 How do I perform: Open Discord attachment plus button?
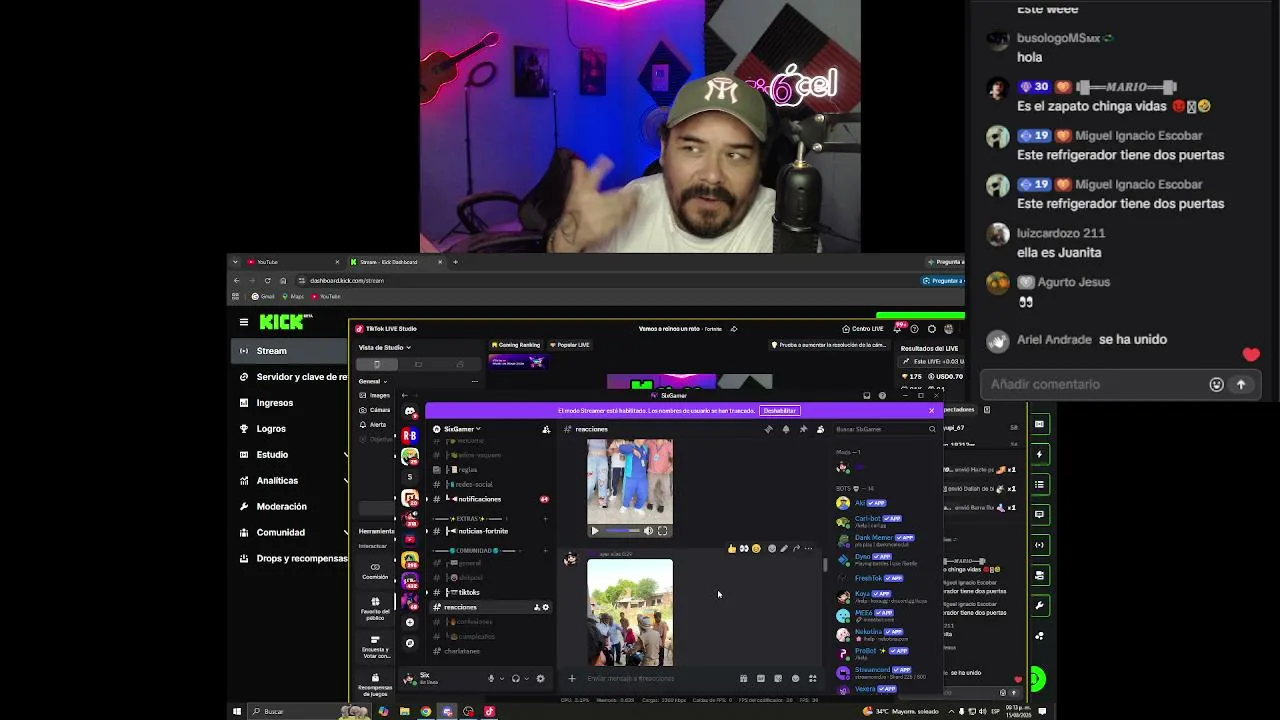point(572,679)
